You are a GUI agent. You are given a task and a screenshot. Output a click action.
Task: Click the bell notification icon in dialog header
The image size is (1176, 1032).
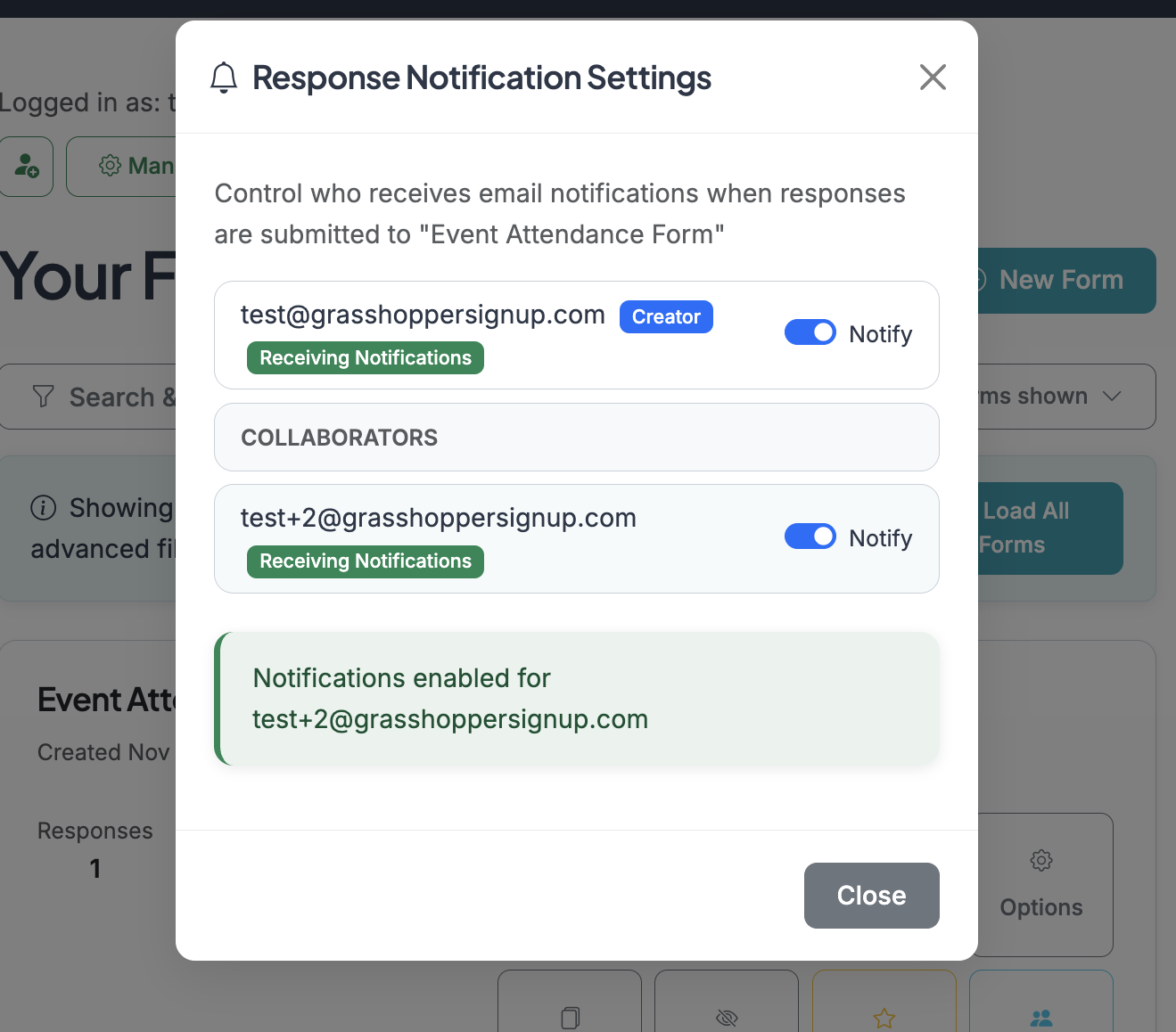(224, 78)
